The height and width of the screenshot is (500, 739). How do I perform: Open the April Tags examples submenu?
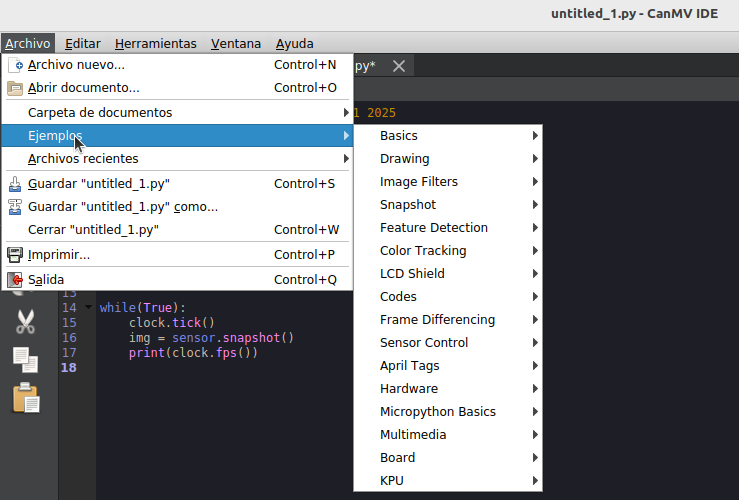click(448, 366)
